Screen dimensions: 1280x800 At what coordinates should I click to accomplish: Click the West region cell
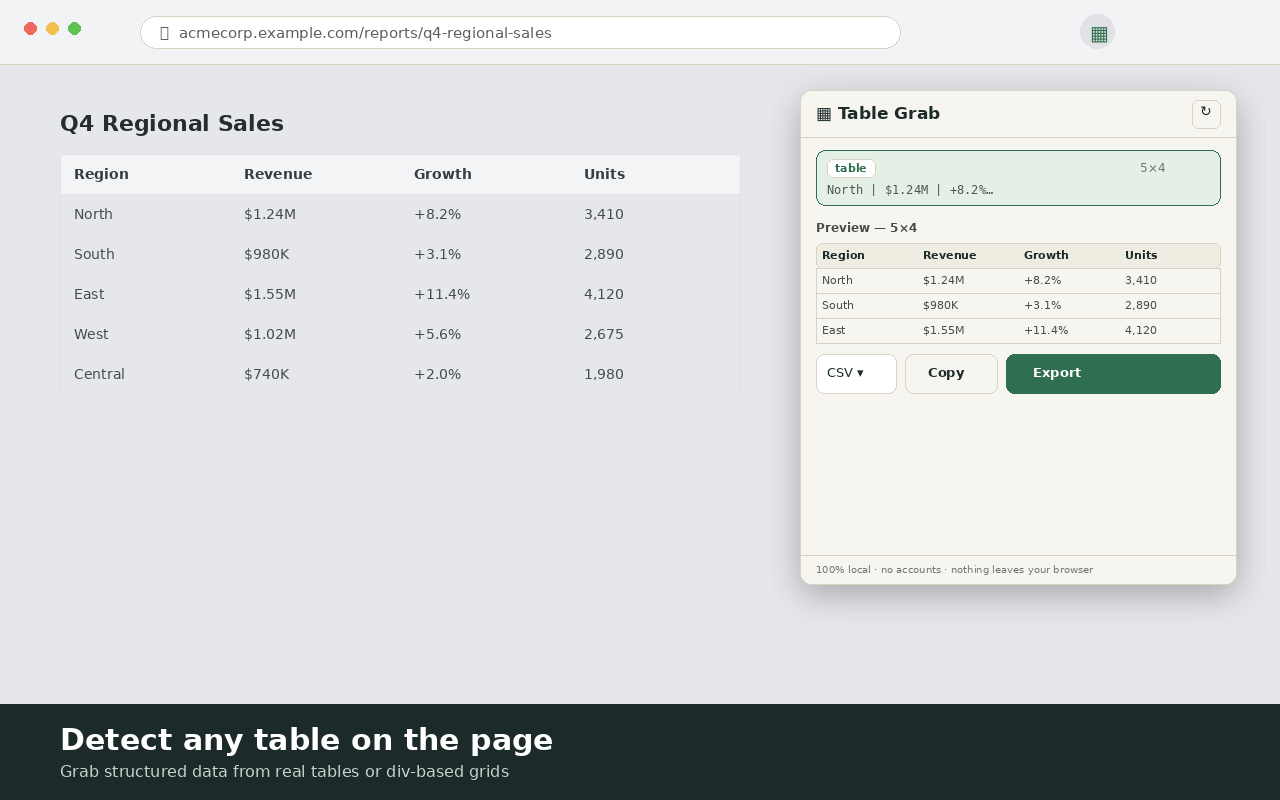pyautogui.click(x=91, y=334)
